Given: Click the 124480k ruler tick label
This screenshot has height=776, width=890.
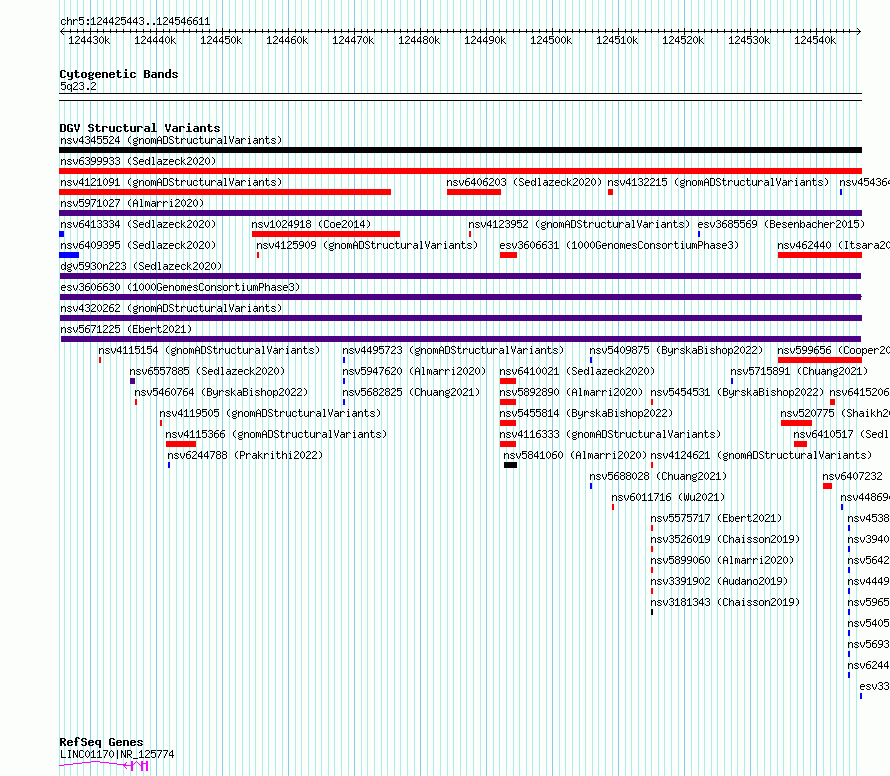Looking at the screenshot, I should coord(419,40).
